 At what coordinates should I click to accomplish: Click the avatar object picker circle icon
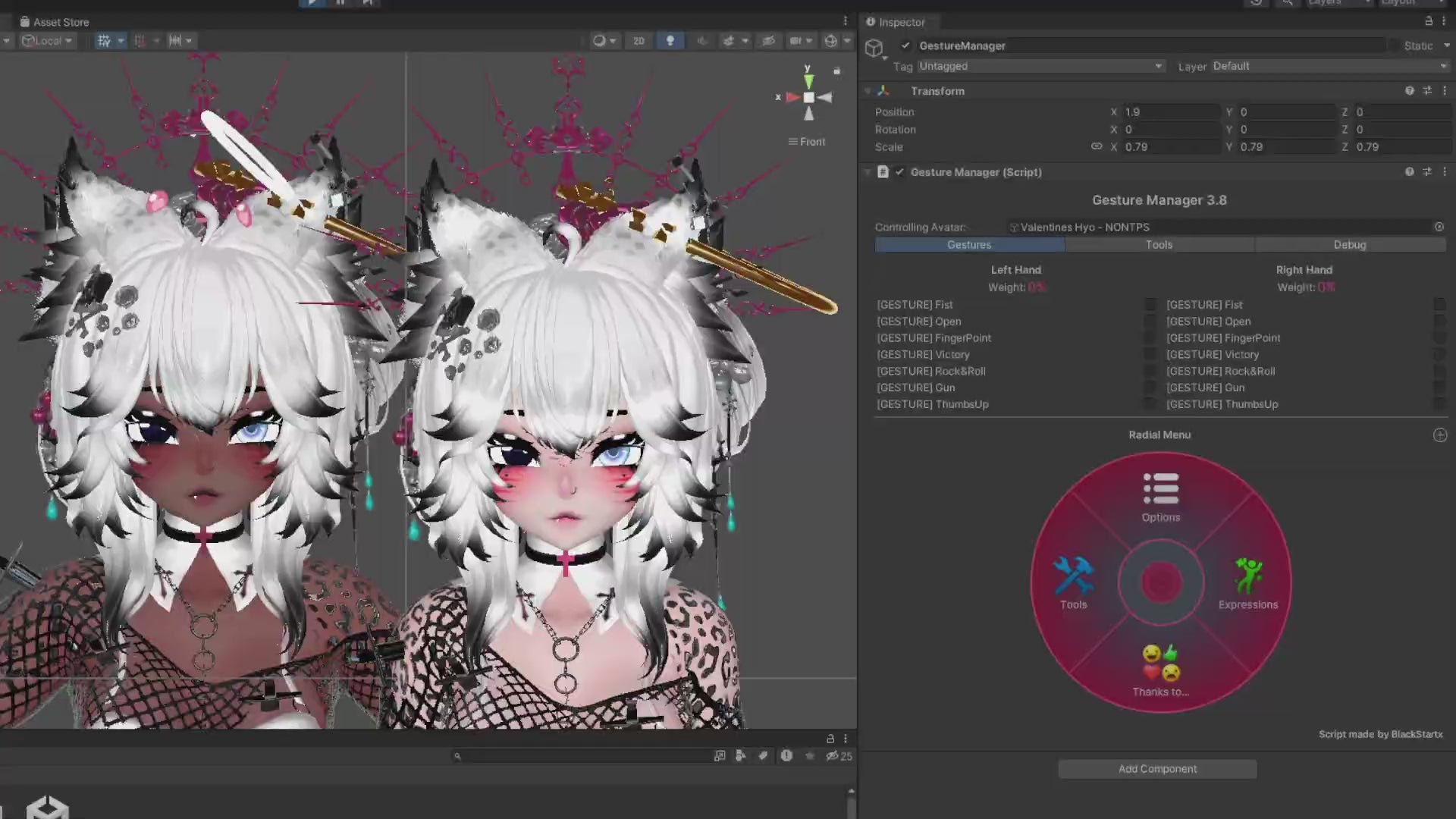click(1439, 227)
